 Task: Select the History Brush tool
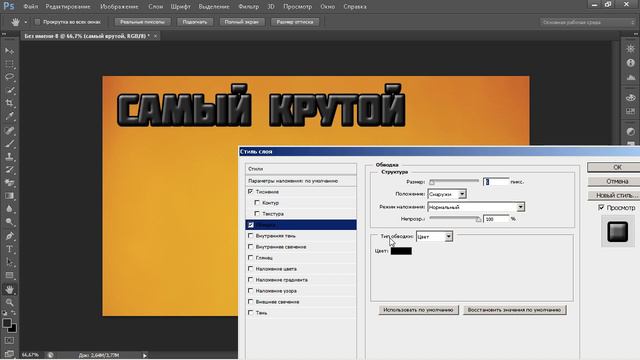[9, 170]
